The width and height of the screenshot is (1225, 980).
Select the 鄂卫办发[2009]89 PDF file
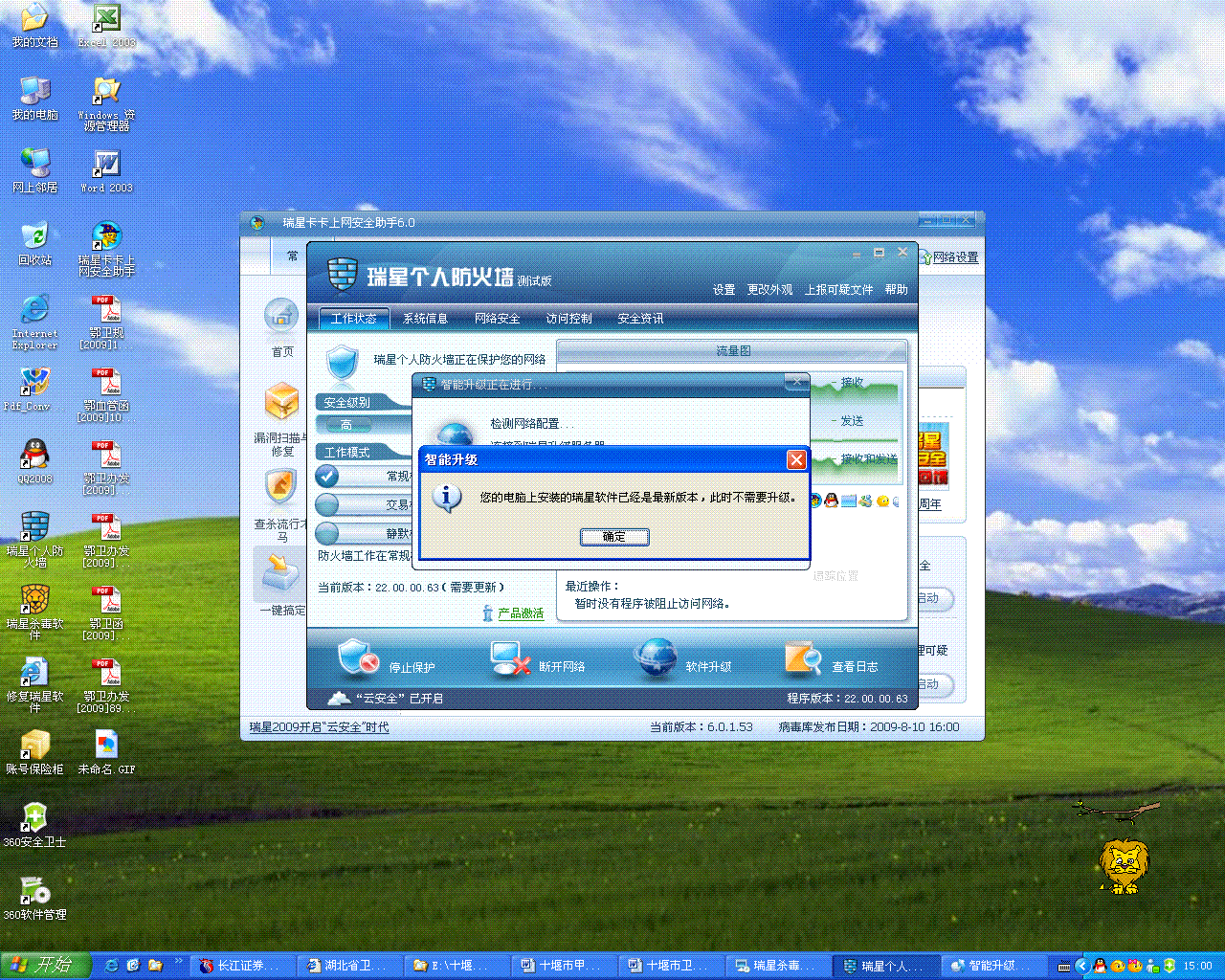(x=106, y=686)
